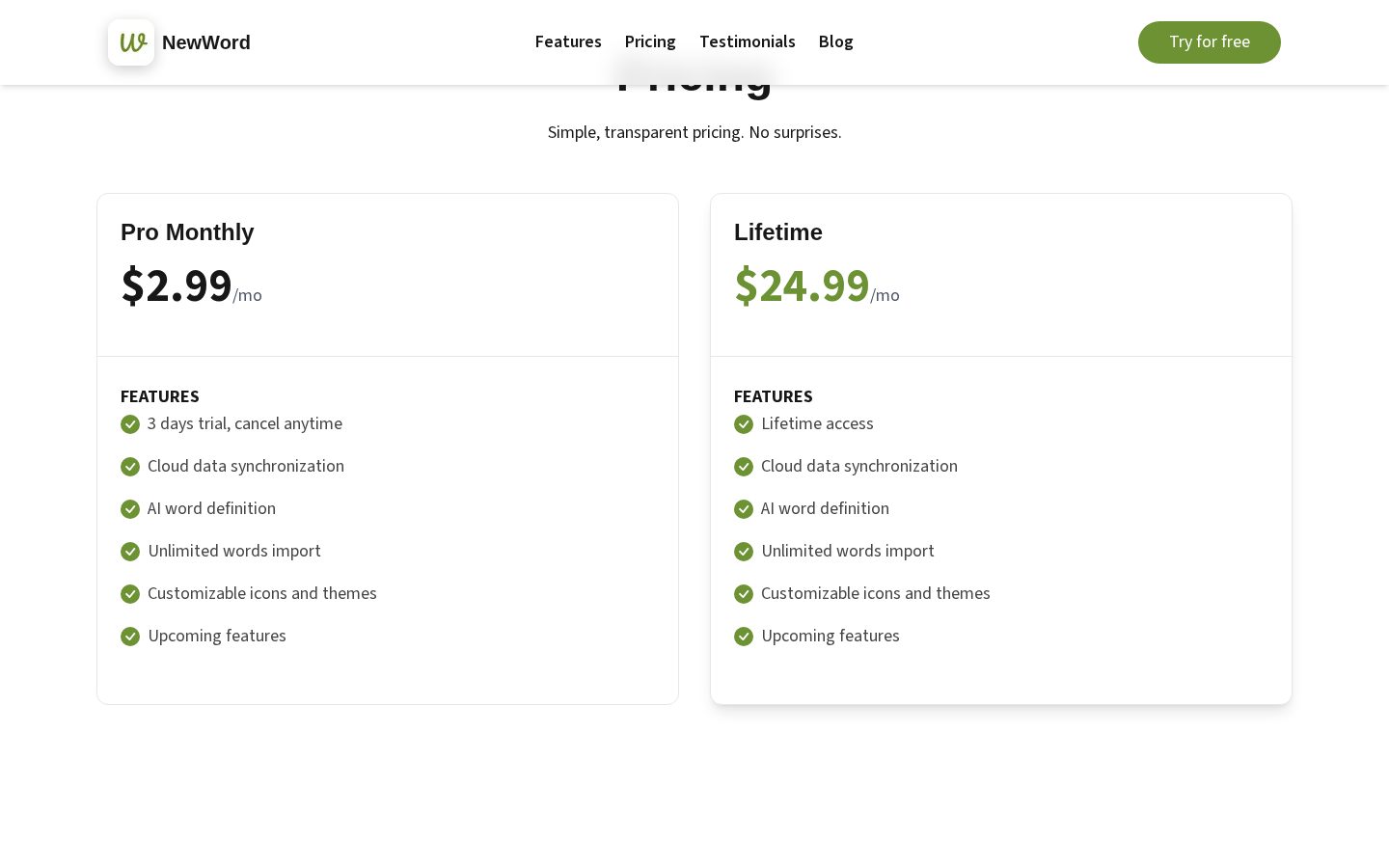Click check icon beside Lifetime access
The height and width of the screenshot is (868, 1389).
(744, 424)
